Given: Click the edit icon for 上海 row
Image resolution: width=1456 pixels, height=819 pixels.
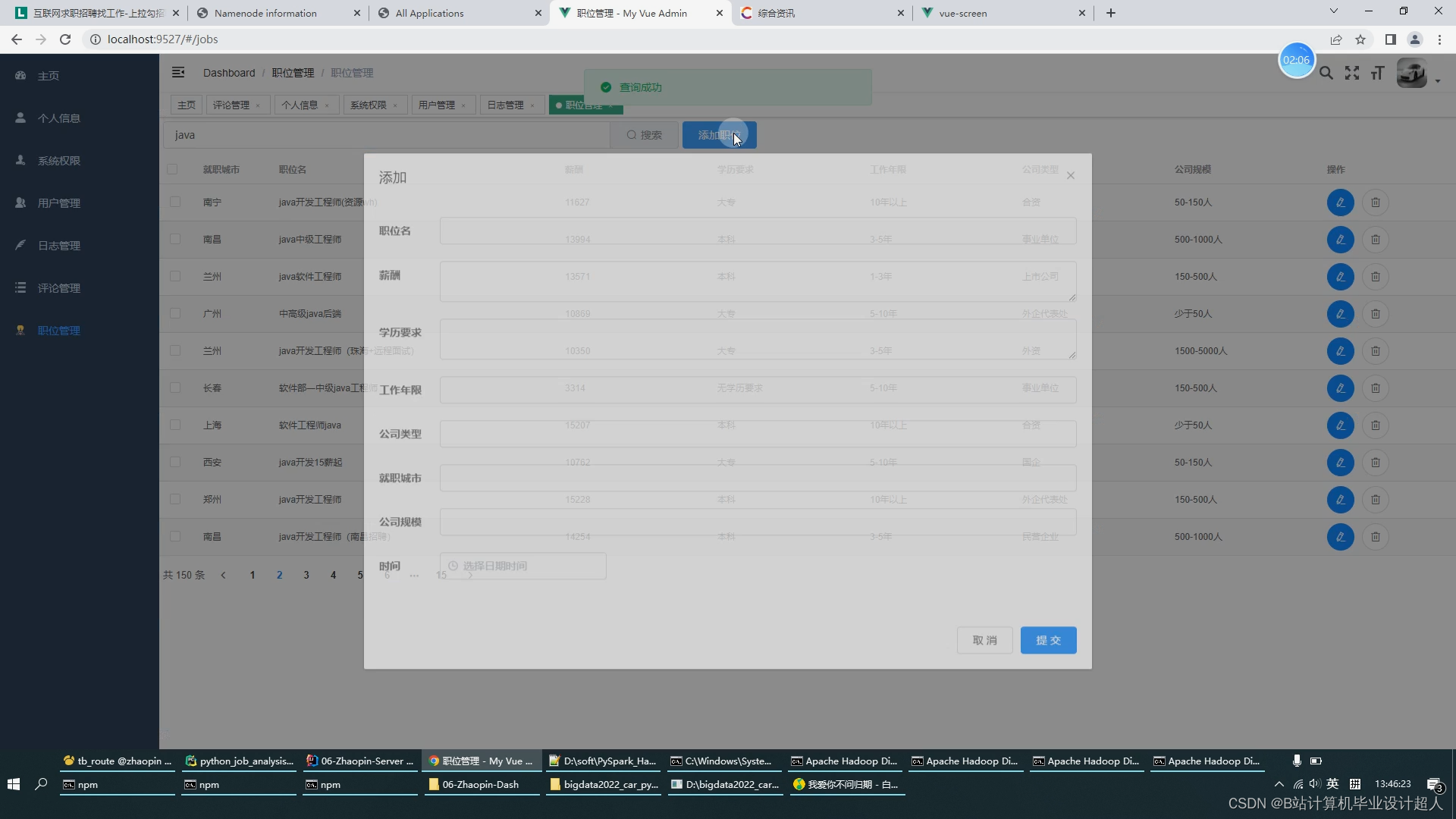Looking at the screenshot, I should point(1340,425).
